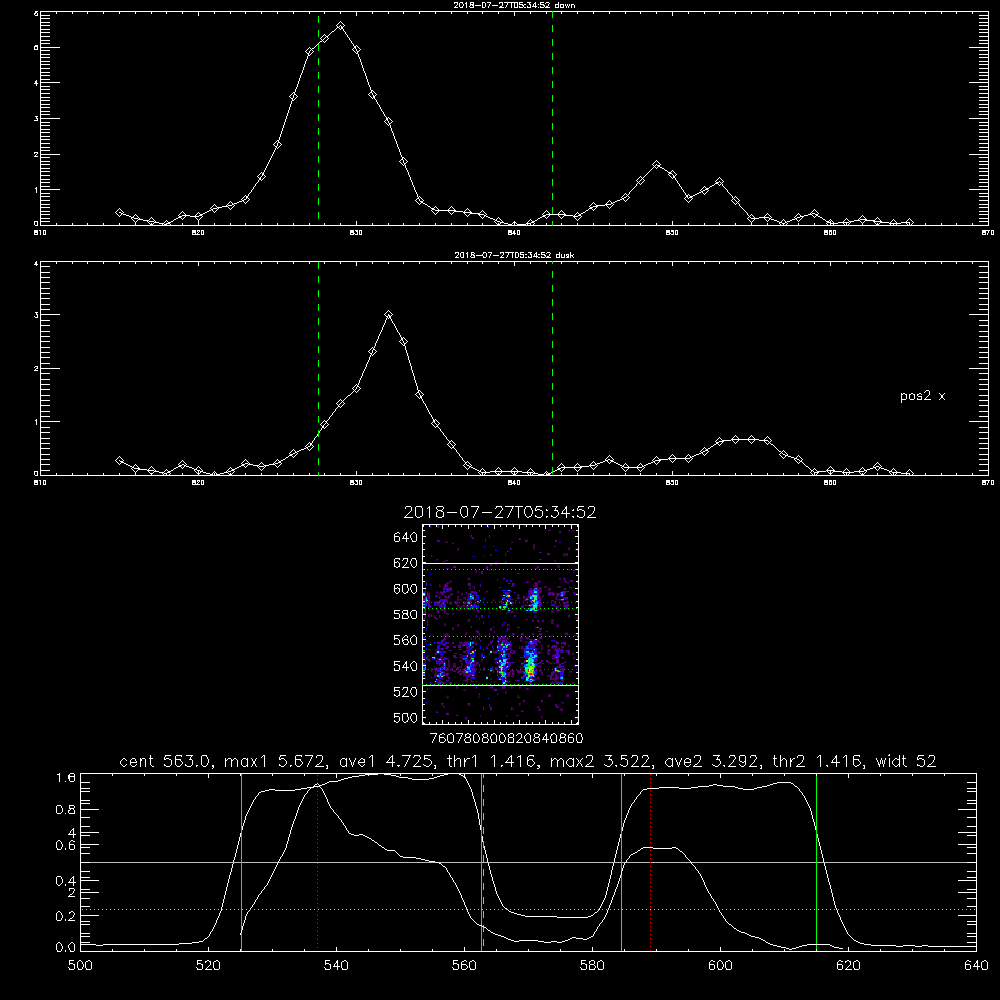Click the 'pos2 x' annotation in dusk plot
The height and width of the screenshot is (1000, 1000).
922,396
